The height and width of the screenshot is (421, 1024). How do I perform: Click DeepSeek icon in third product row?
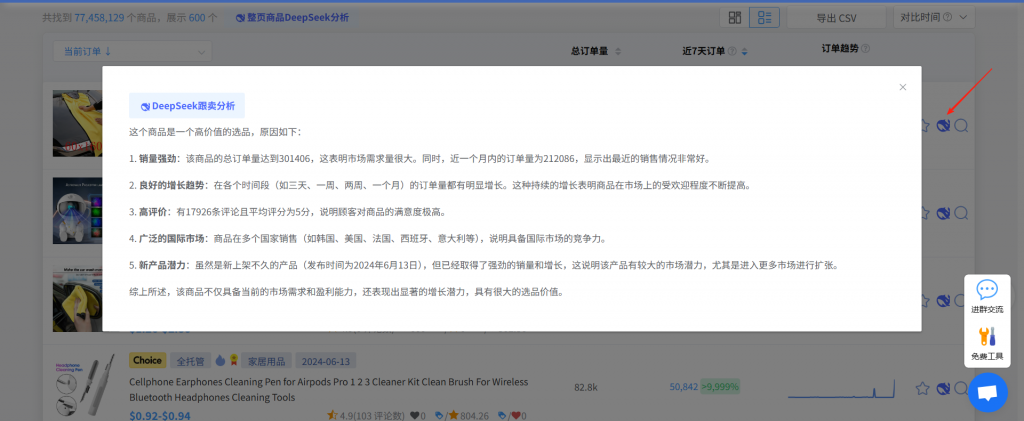[x=942, y=301]
